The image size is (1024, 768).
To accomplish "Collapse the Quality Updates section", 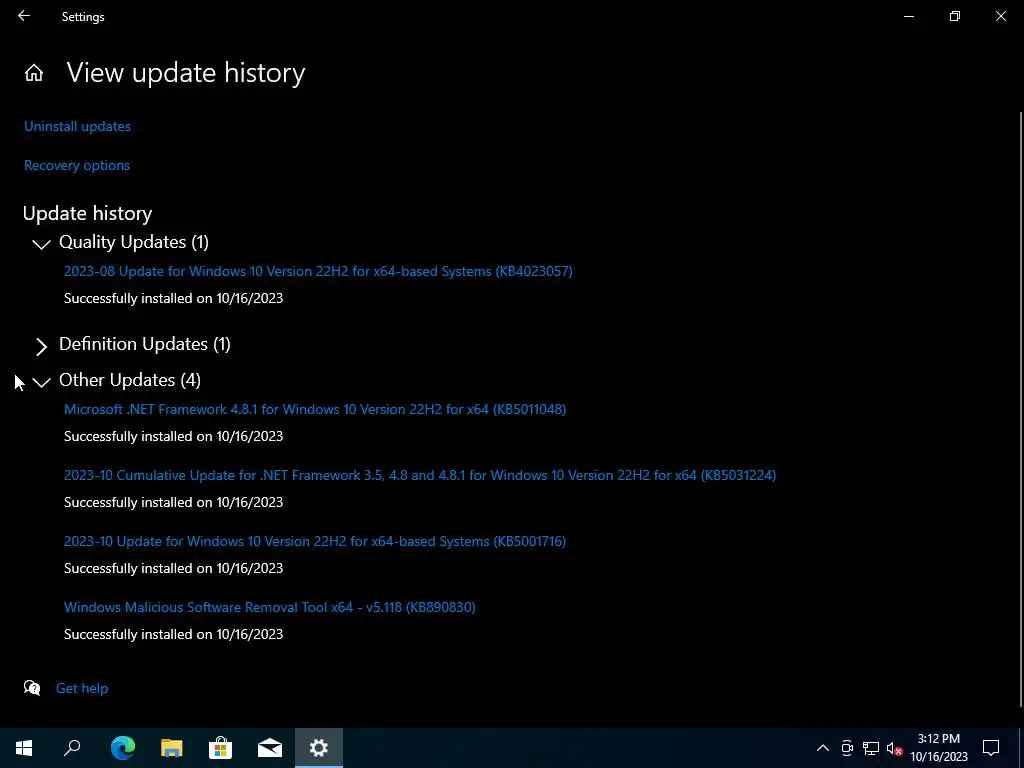I will pos(41,244).
